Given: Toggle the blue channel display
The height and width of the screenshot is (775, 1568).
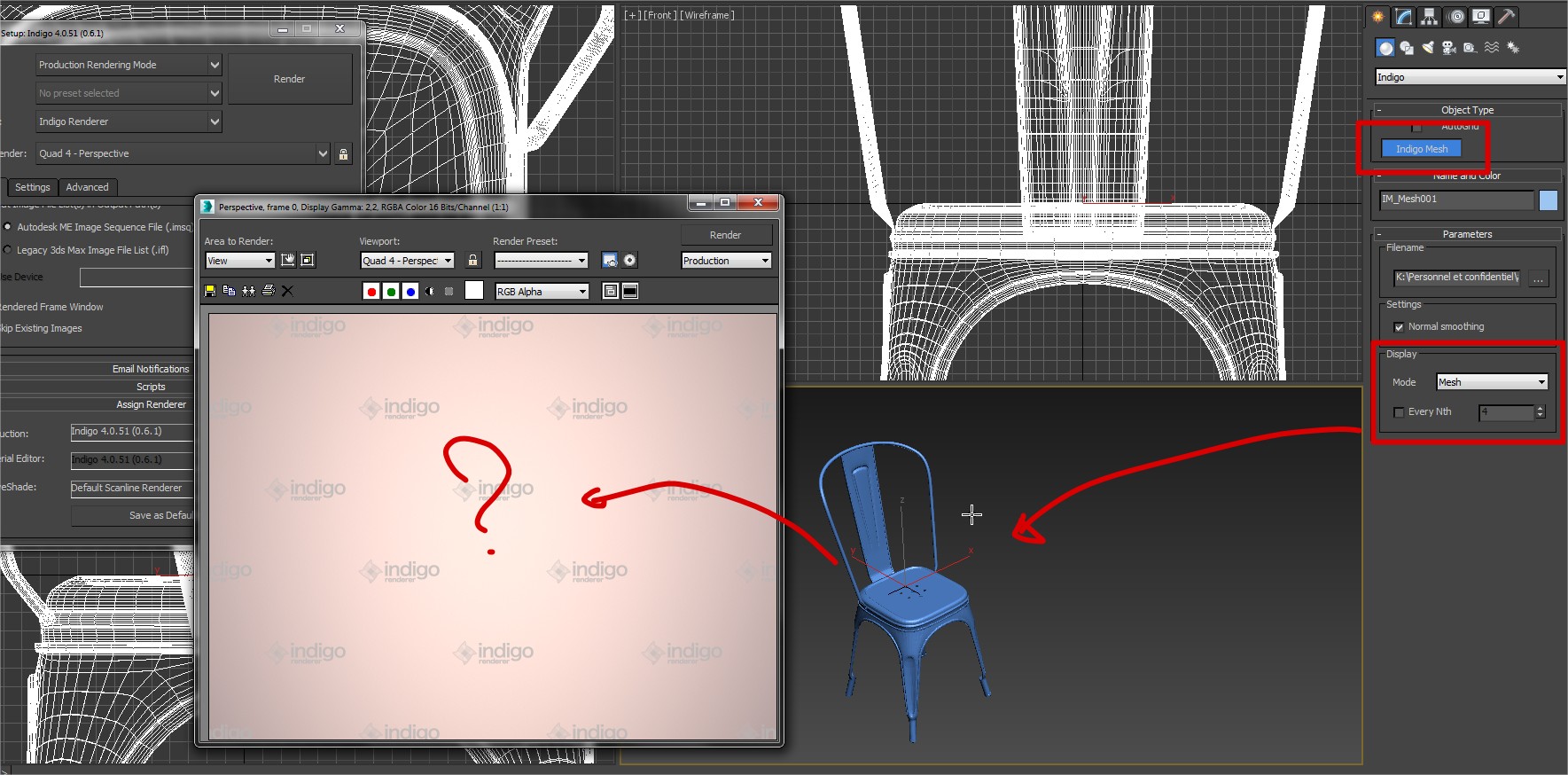Looking at the screenshot, I should [410, 291].
